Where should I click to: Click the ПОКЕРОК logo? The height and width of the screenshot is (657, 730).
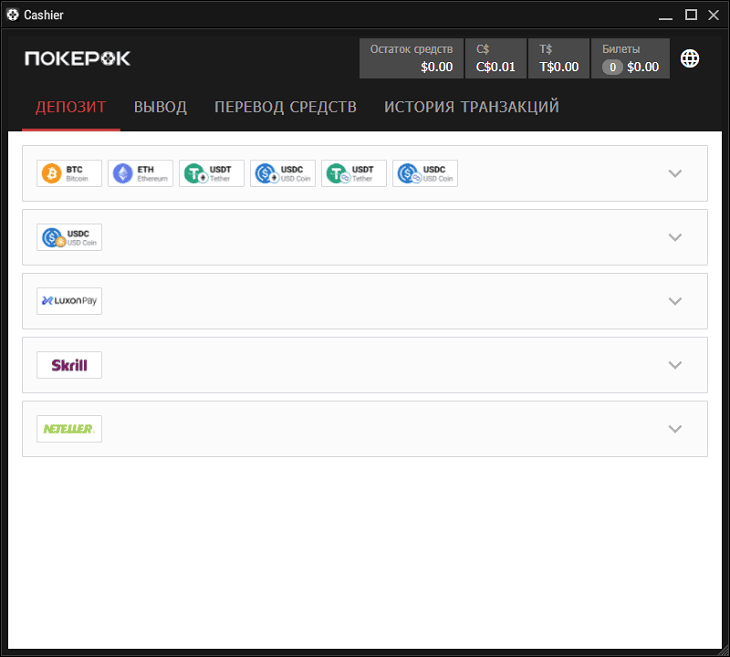click(x=78, y=59)
